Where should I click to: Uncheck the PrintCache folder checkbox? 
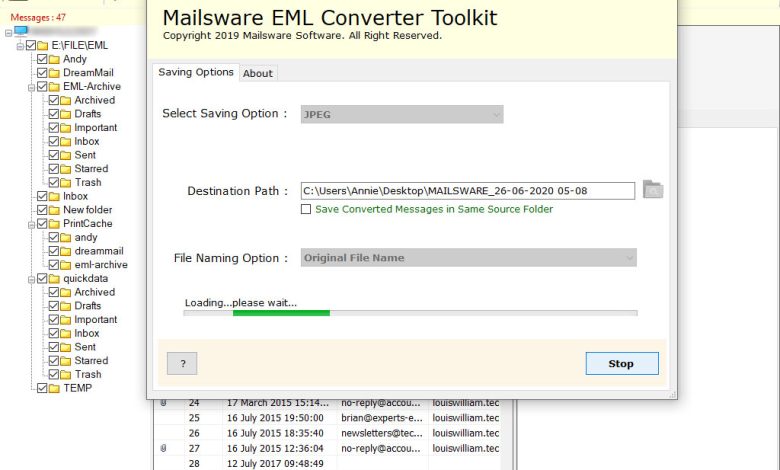(x=42, y=224)
